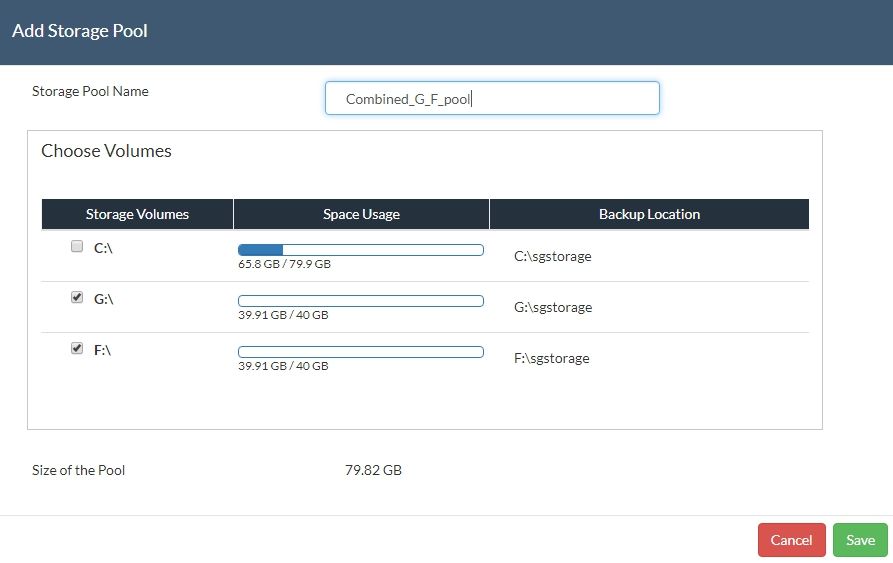Click the 65.8 GB / 79.9 GB usage text
This screenshot has height=563, width=893.
[x=284, y=264]
